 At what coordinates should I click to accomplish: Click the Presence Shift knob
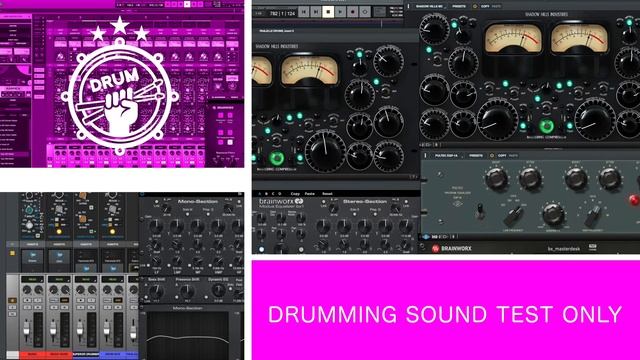[187, 291]
